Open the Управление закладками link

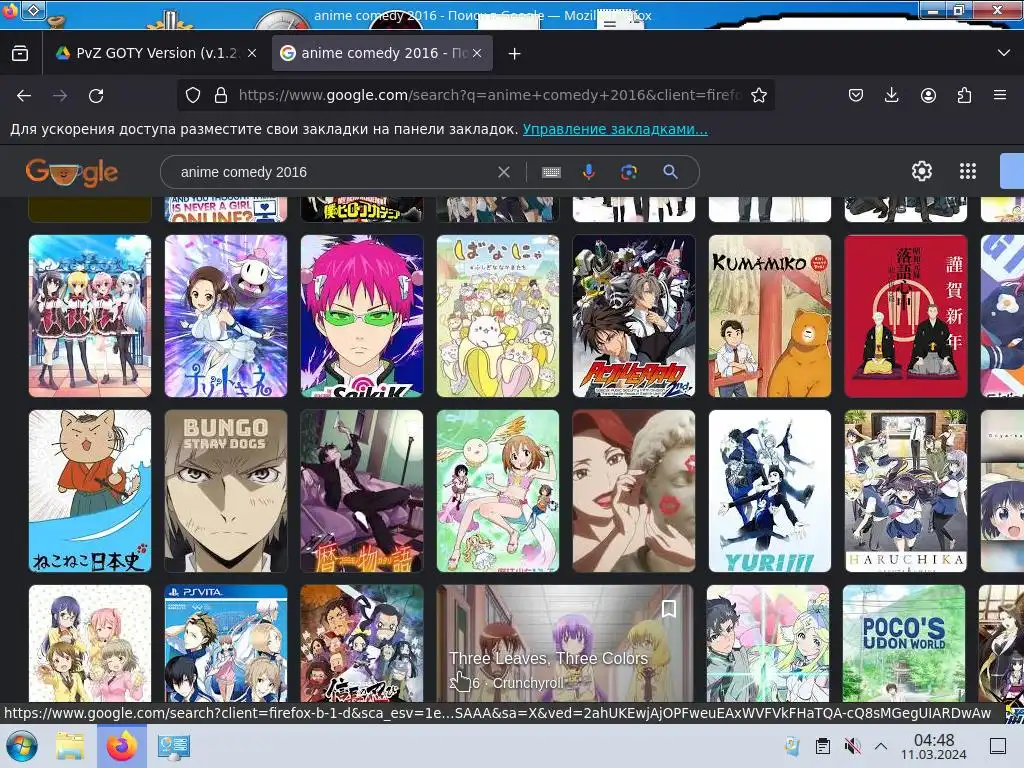(615, 129)
